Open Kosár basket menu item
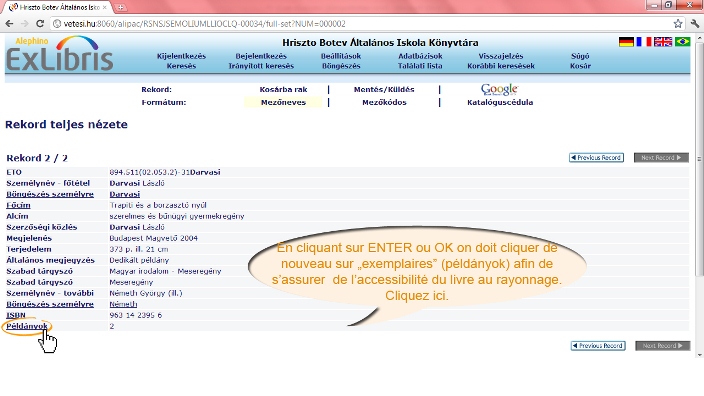The width and height of the screenshot is (704, 396). click(x=580, y=66)
